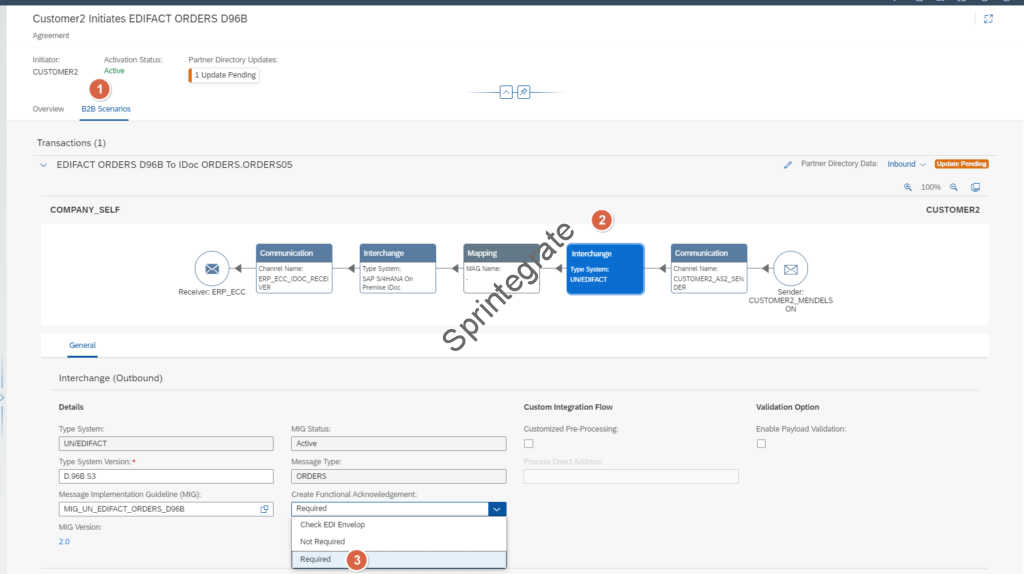The width and height of the screenshot is (1024, 574).
Task: Click the MIG Version 2.0 link
Action: (x=65, y=541)
